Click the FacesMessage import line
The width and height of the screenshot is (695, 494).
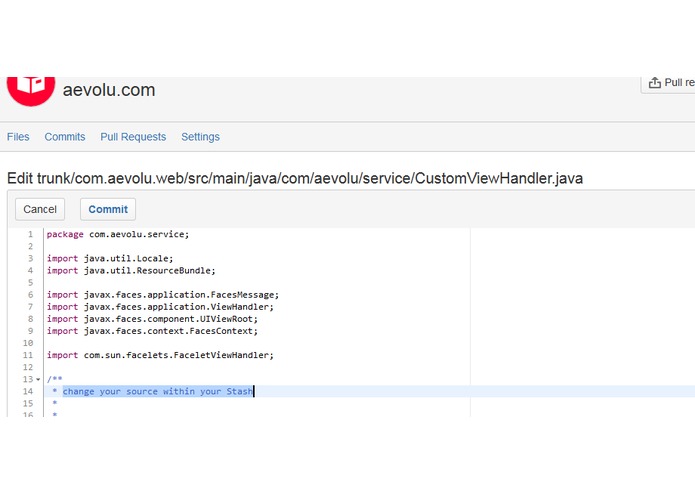click(163, 295)
